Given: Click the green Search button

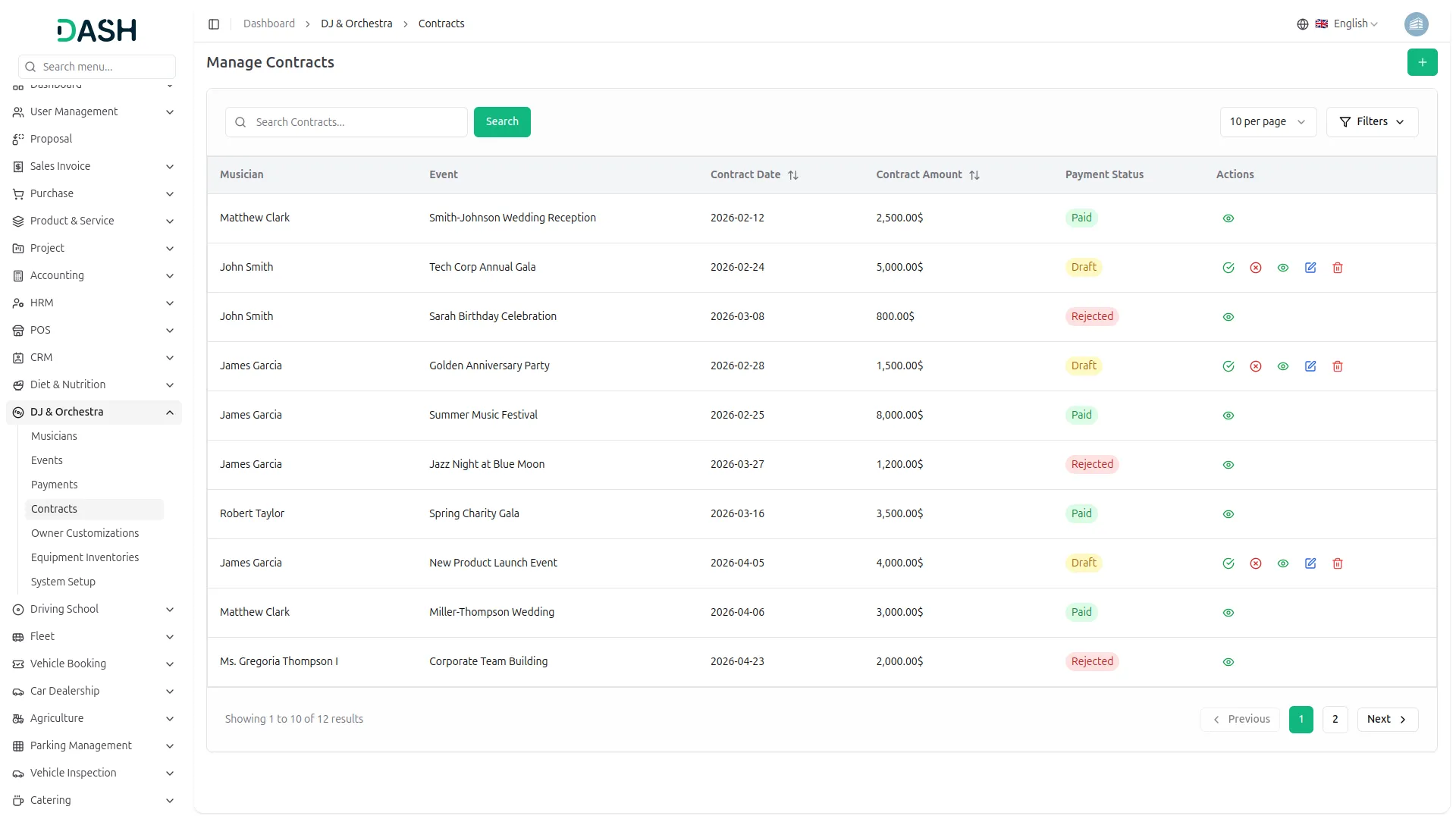Looking at the screenshot, I should tap(502, 122).
